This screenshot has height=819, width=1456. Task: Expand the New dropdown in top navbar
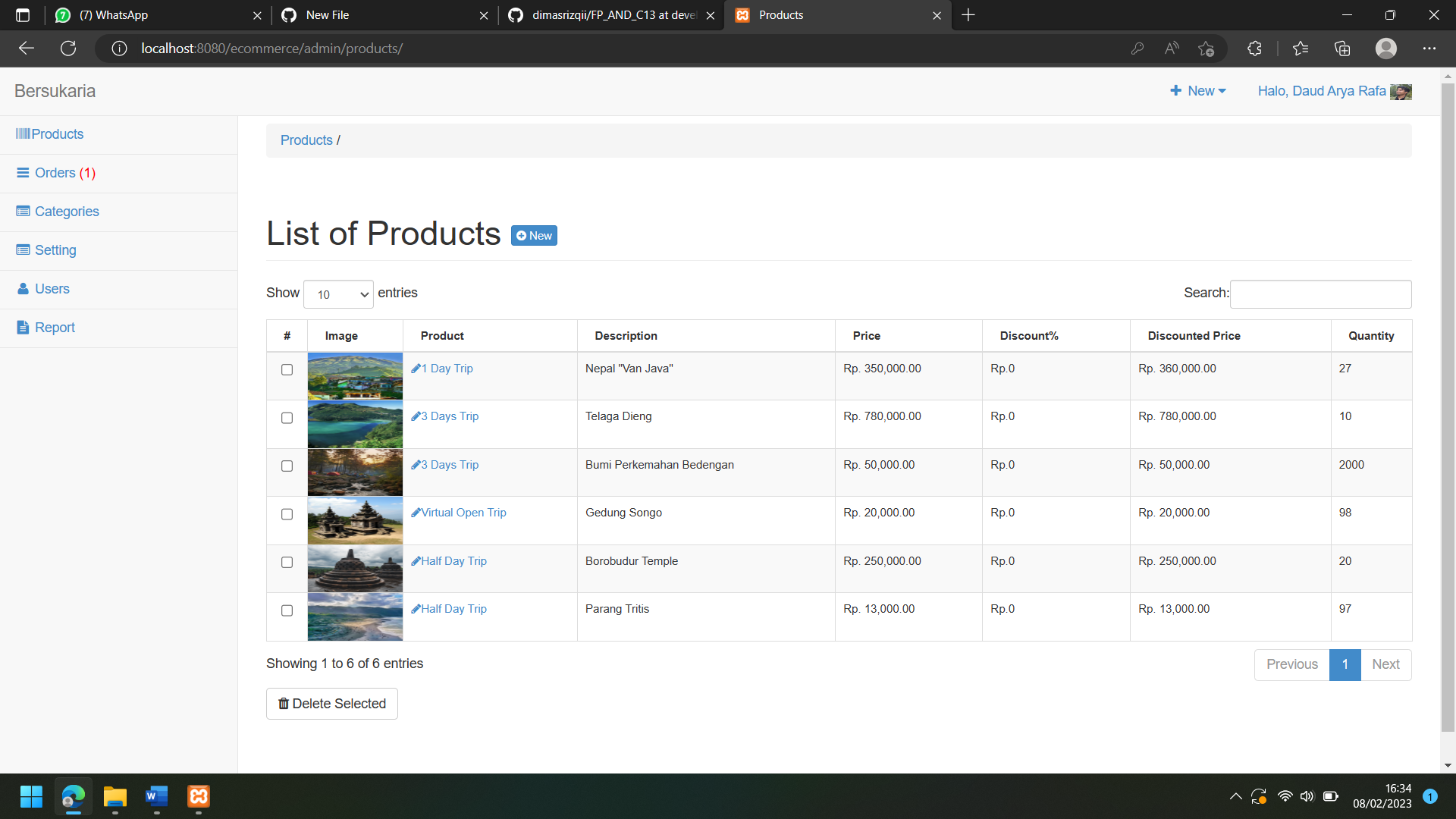pos(1198,91)
